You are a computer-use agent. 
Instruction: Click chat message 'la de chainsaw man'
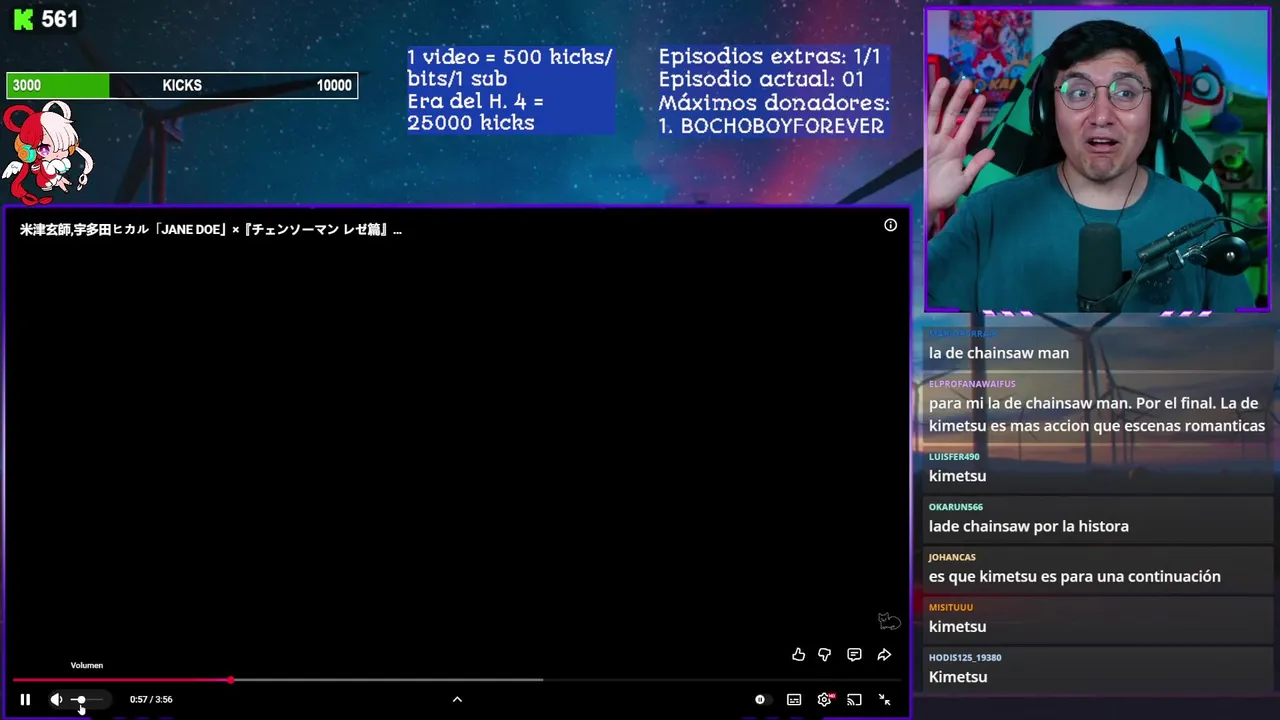pos(999,353)
